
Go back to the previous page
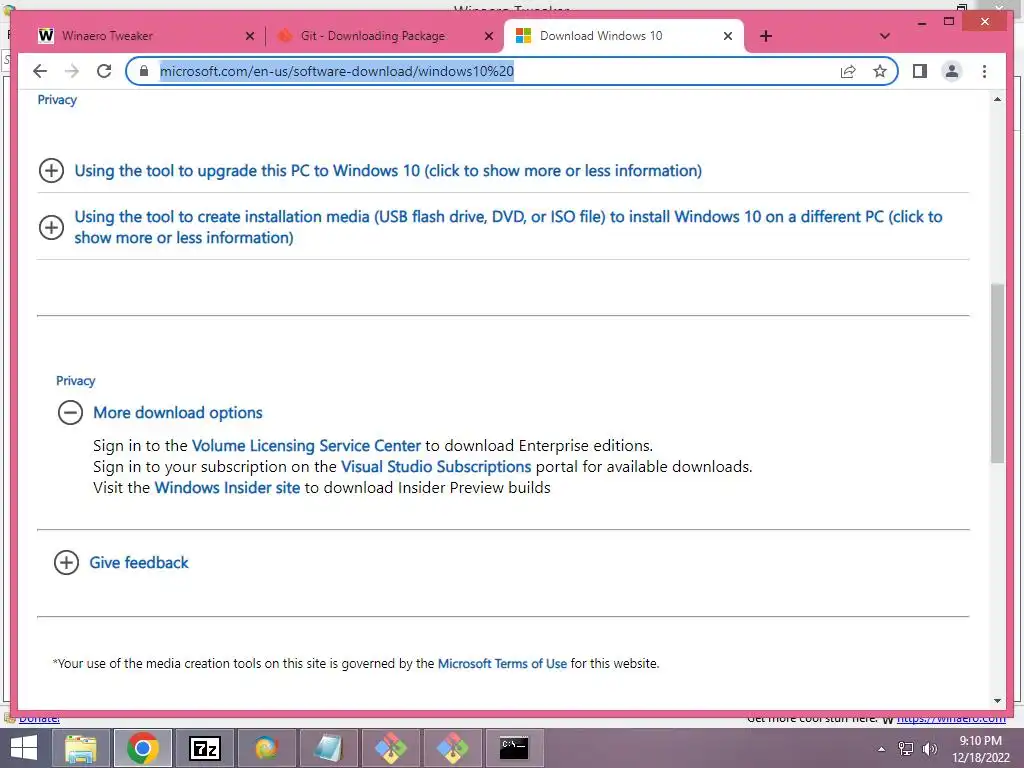pos(40,71)
